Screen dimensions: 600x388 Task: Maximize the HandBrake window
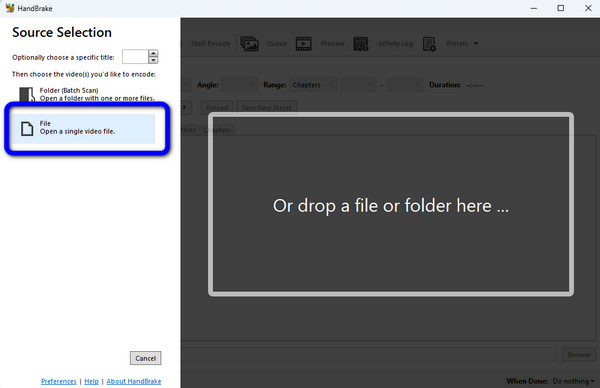(561, 8)
